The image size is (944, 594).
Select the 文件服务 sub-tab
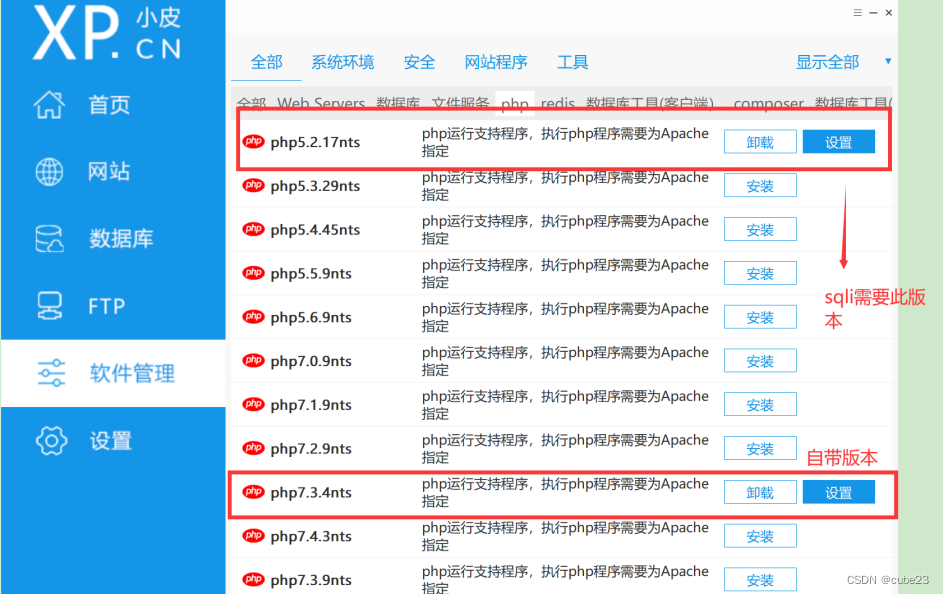461,104
